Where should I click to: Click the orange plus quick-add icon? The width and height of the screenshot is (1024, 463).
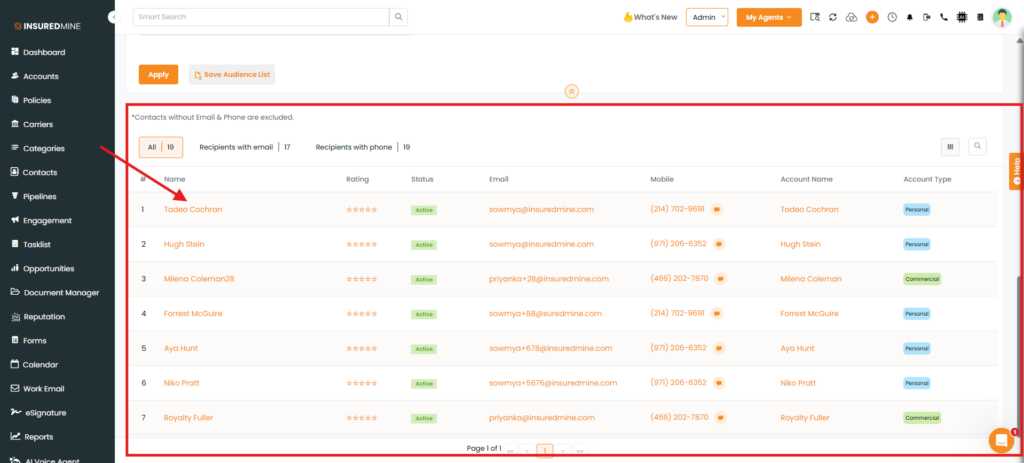[x=872, y=17]
